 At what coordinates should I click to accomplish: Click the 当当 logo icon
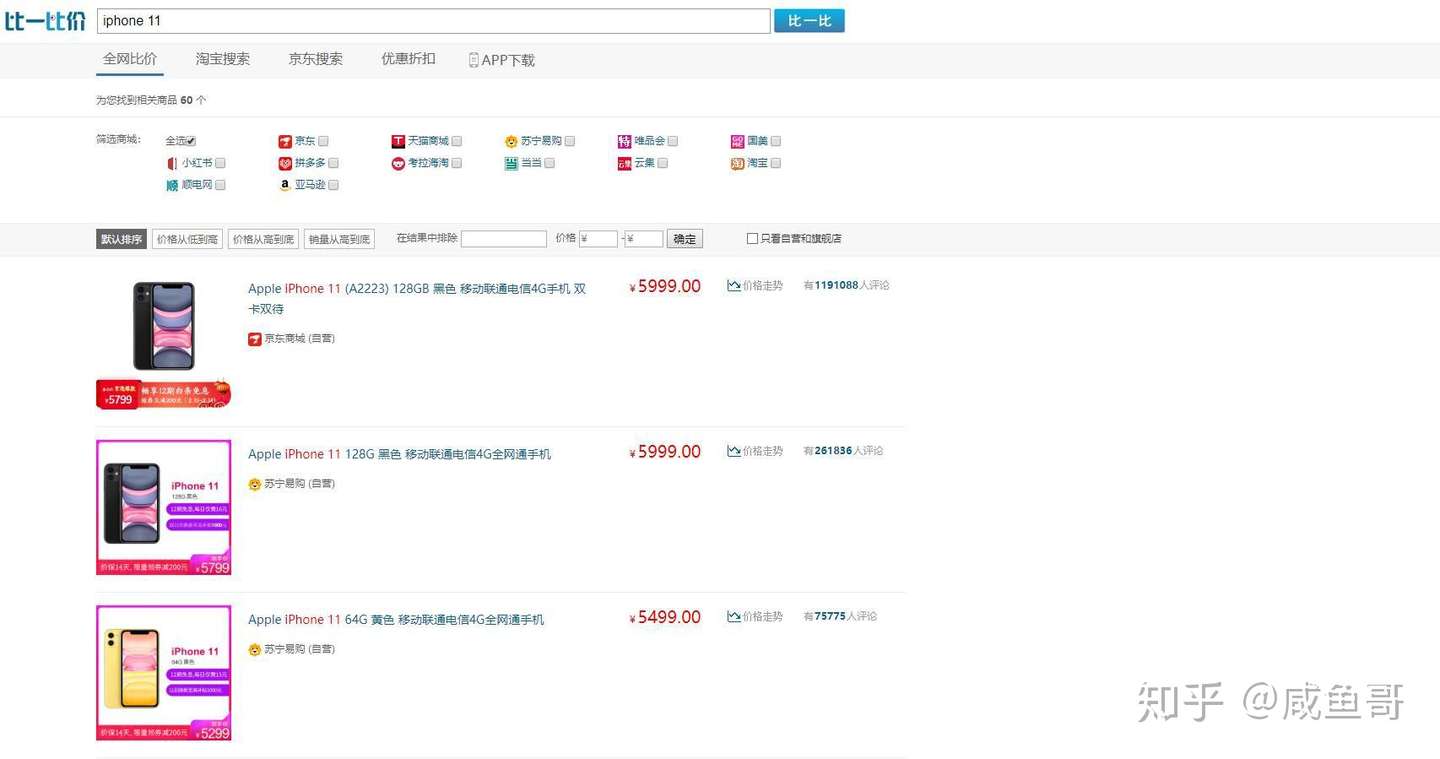511,163
